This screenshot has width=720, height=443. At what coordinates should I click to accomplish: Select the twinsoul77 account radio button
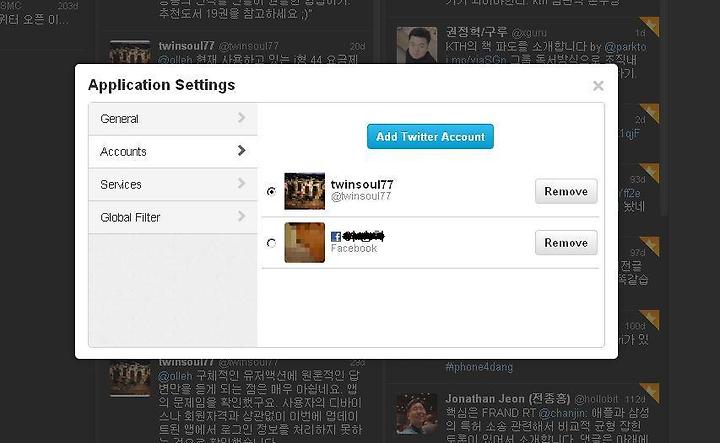tap(271, 191)
